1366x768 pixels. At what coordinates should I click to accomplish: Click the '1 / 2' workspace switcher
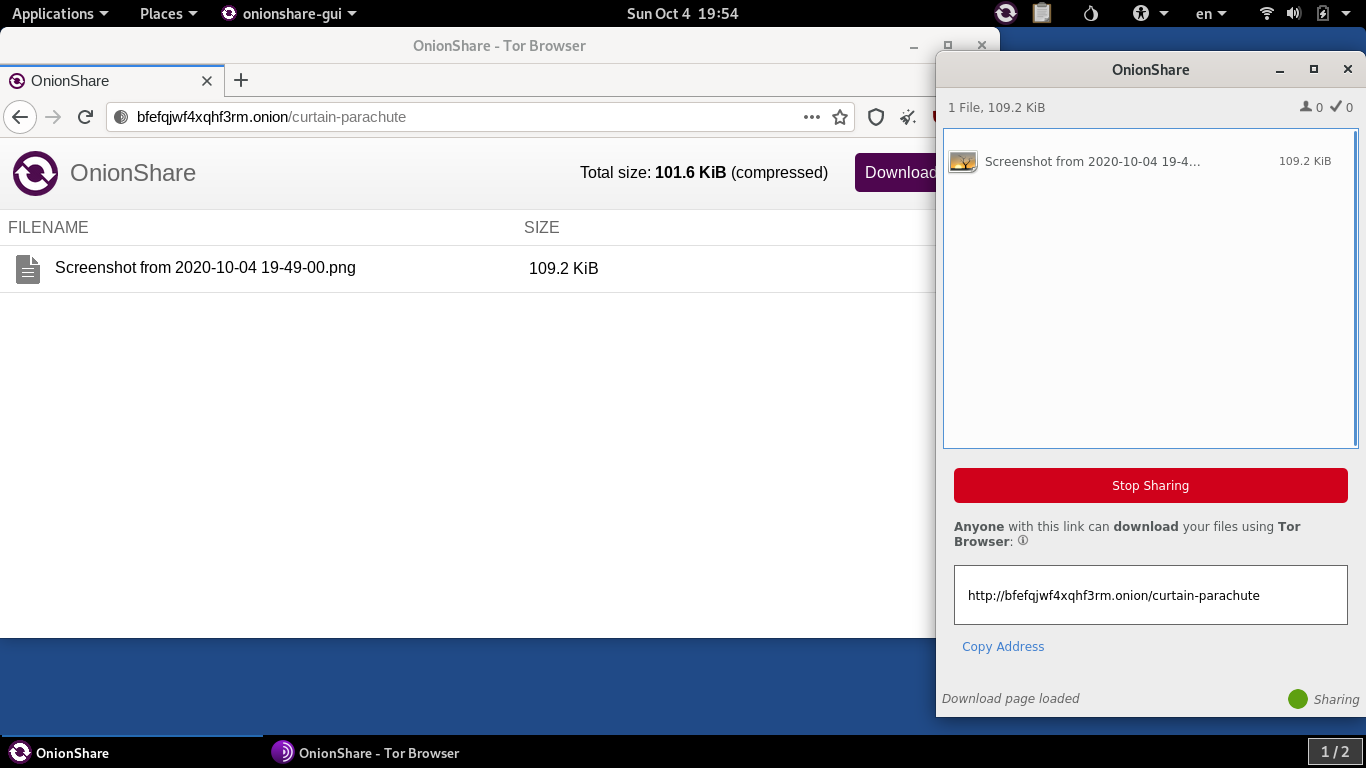pyautogui.click(x=1335, y=752)
